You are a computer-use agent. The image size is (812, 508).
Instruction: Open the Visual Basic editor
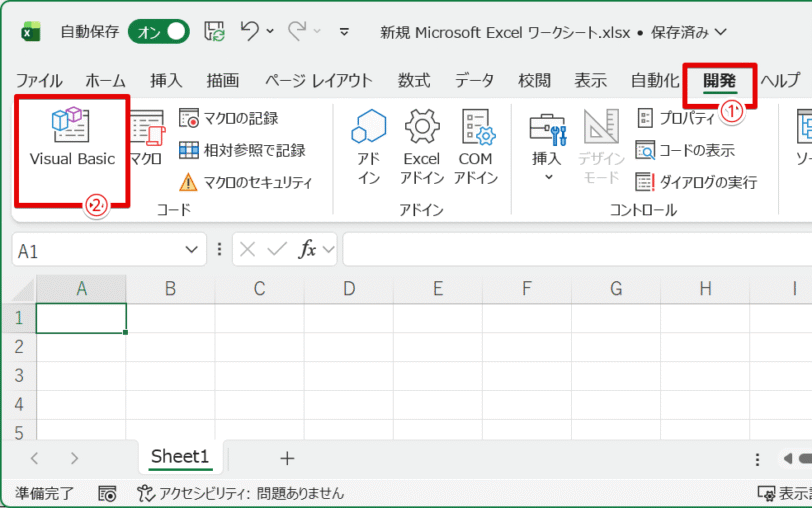click(x=72, y=138)
